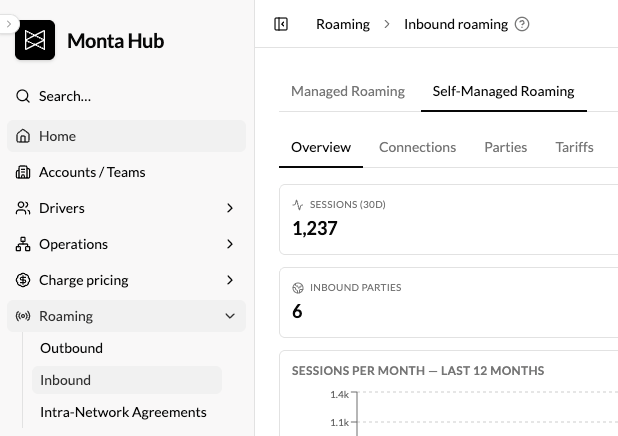The height and width of the screenshot is (436, 618).
Task: Click the Accounts / Teams building icon
Action: pos(23,172)
